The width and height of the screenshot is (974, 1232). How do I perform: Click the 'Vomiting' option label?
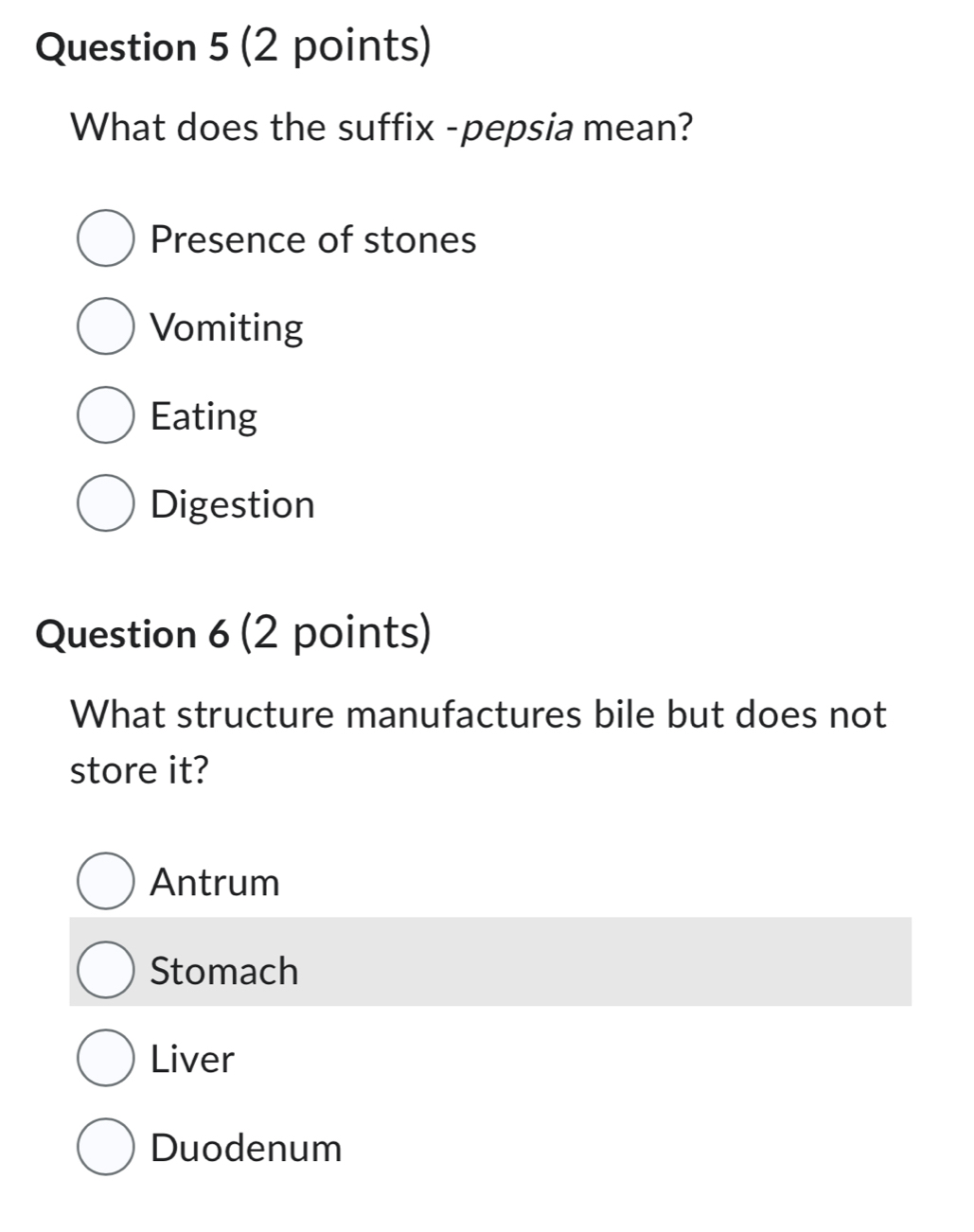point(226,328)
